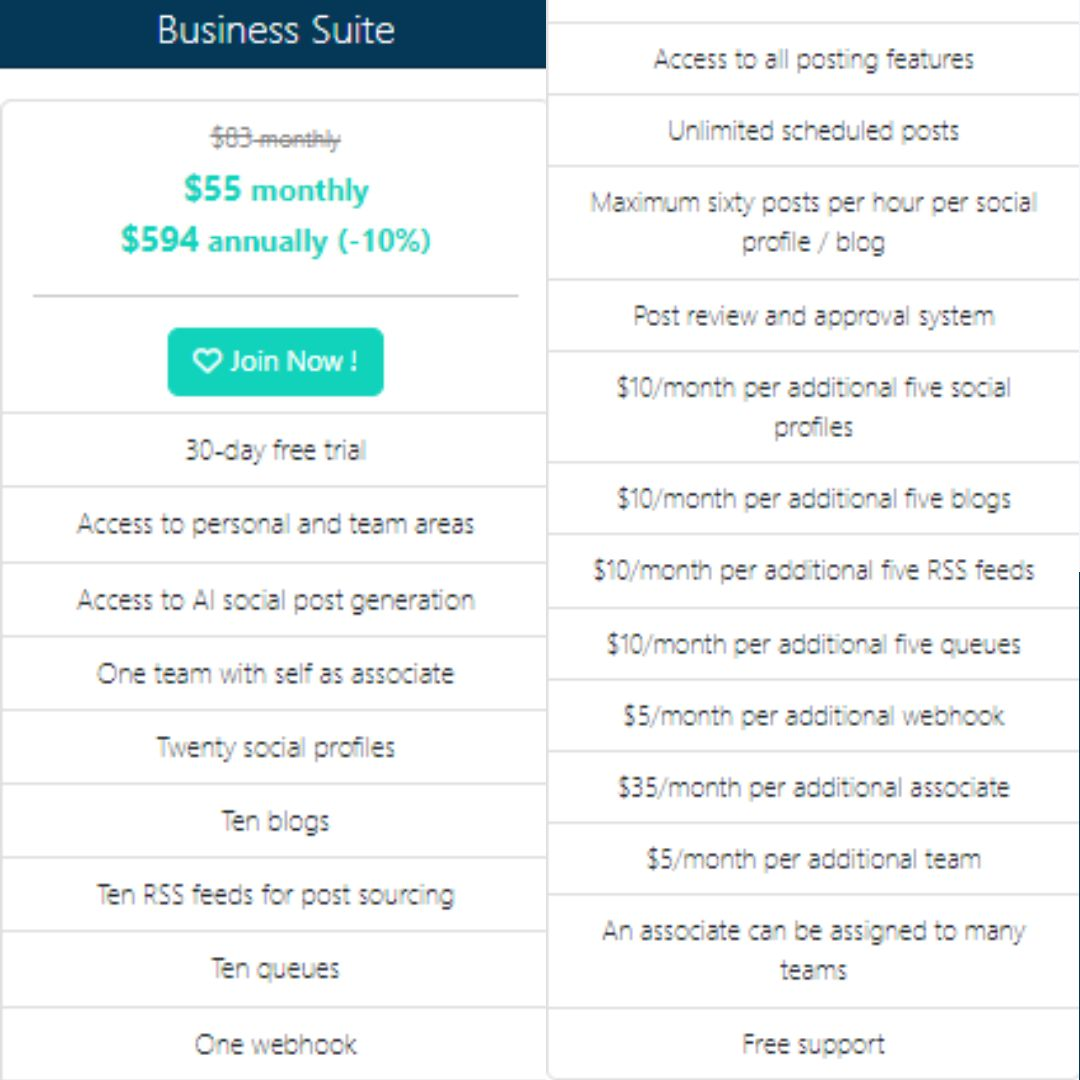Select Access to personal and team areas

click(x=276, y=524)
